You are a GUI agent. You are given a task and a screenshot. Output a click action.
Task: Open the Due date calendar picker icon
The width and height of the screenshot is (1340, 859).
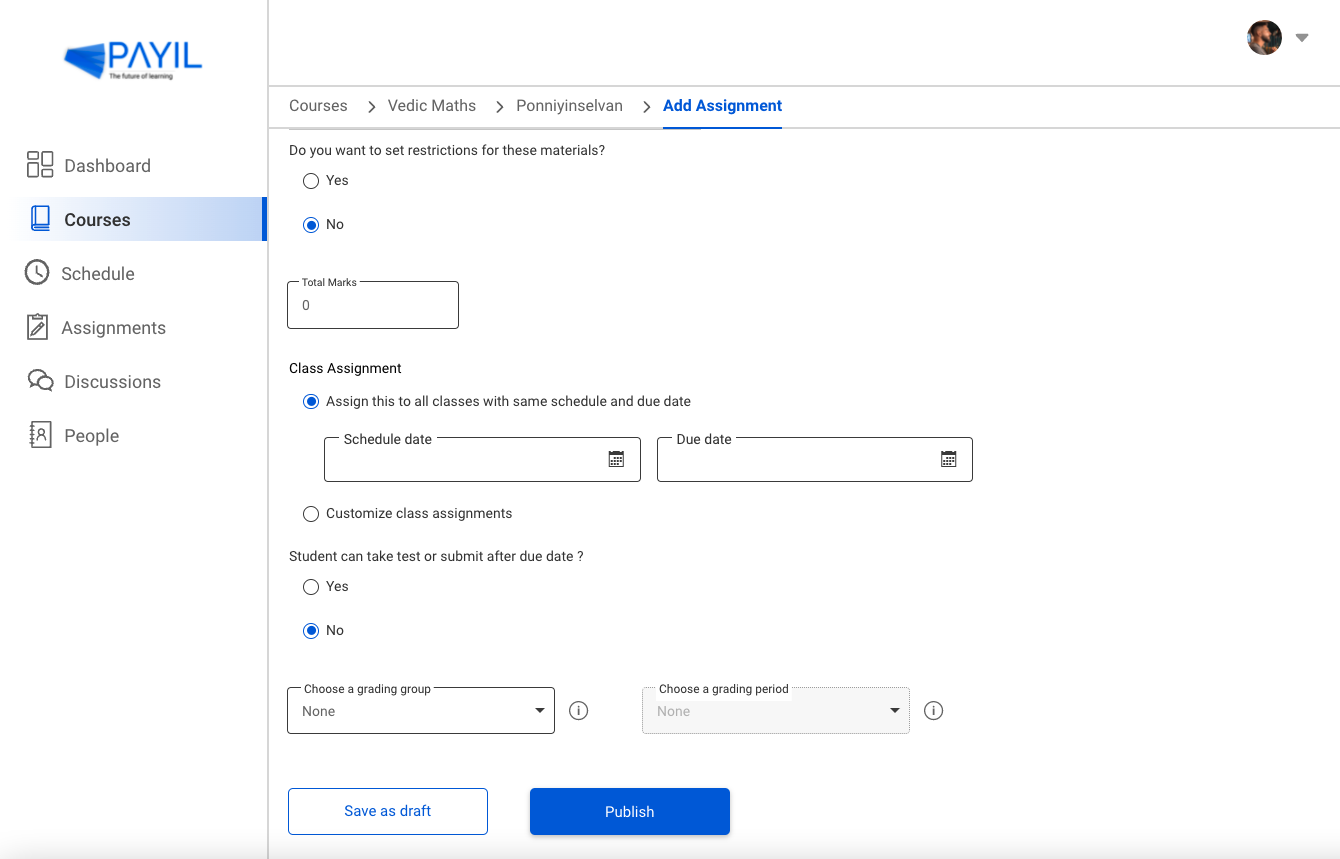[949, 459]
